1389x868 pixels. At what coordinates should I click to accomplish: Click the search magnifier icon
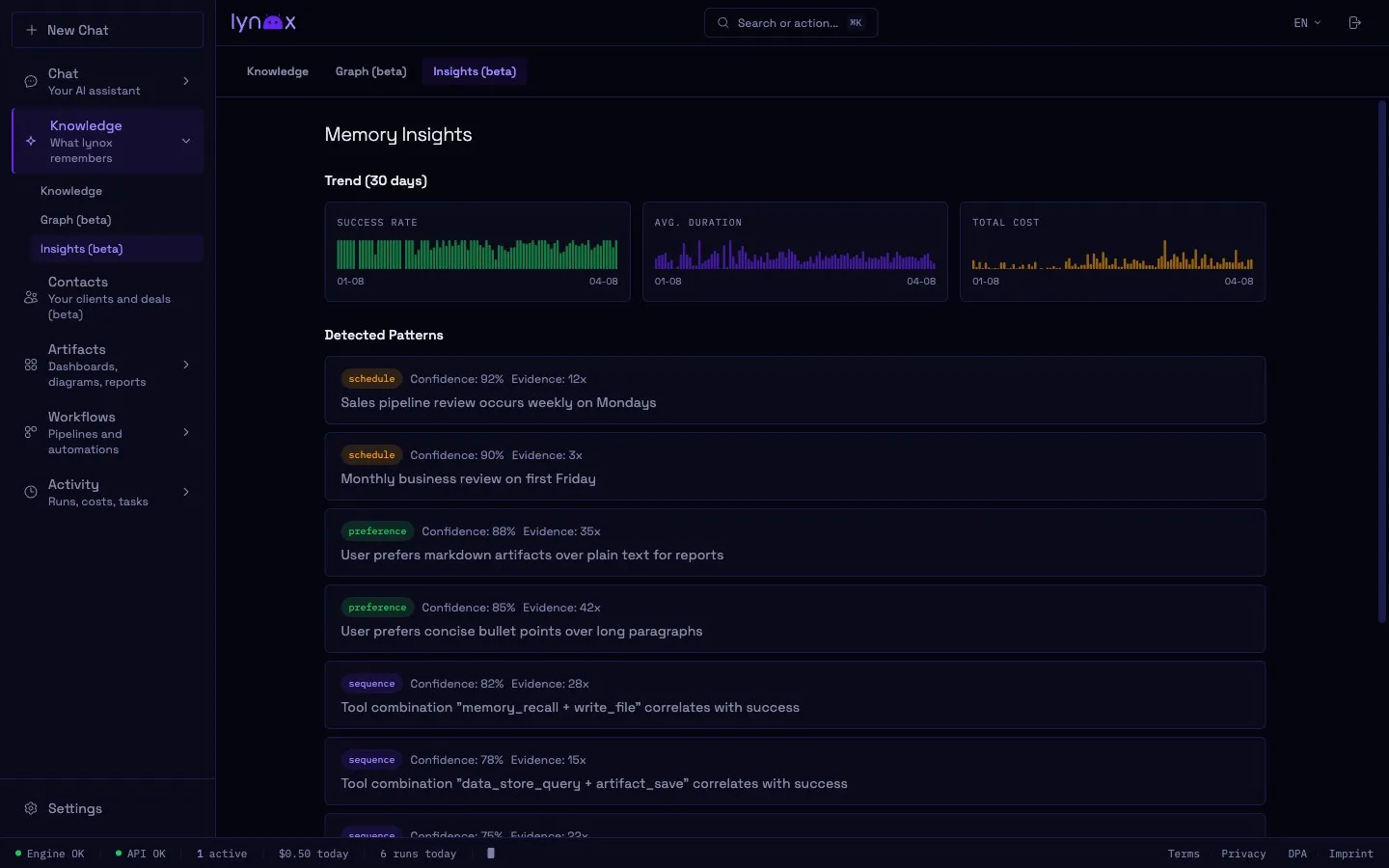pyautogui.click(x=722, y=23)
